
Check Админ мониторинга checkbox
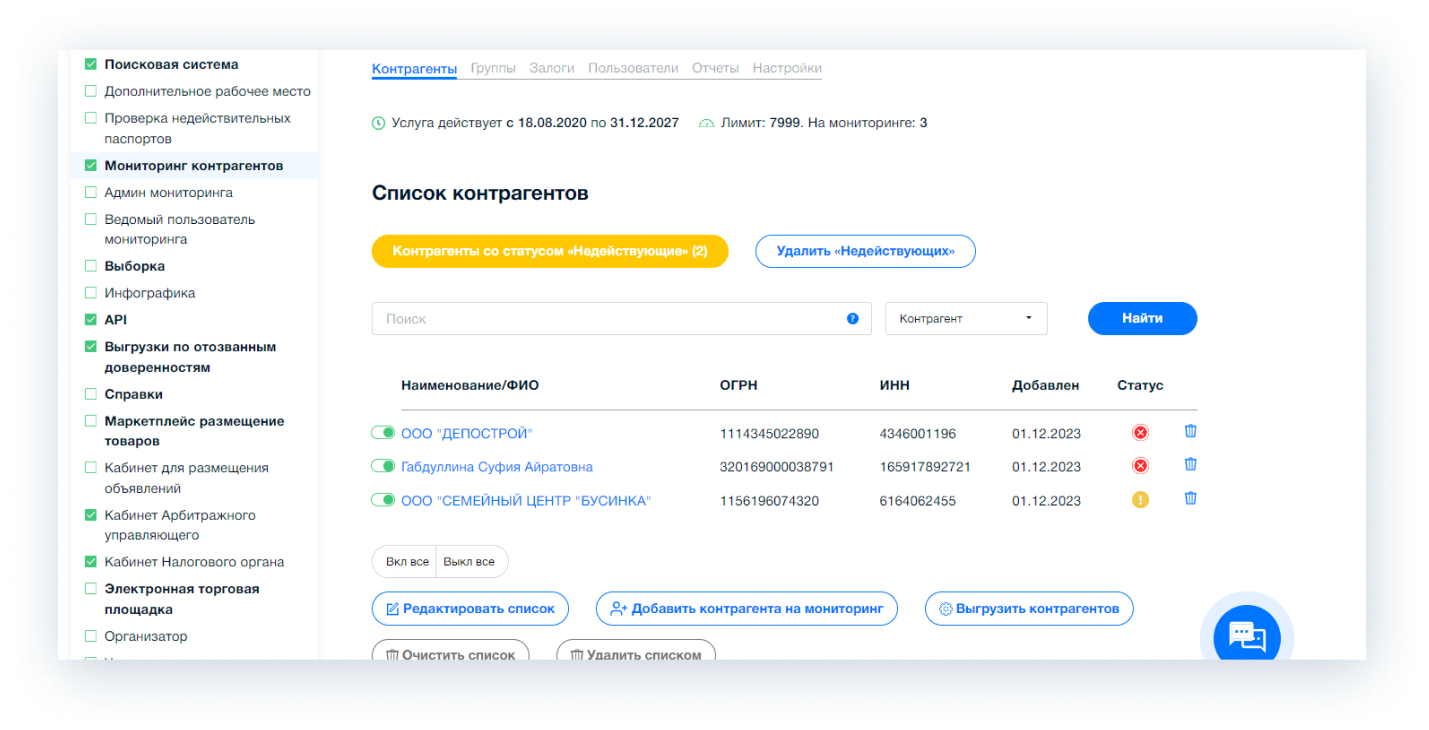[91, 192]
